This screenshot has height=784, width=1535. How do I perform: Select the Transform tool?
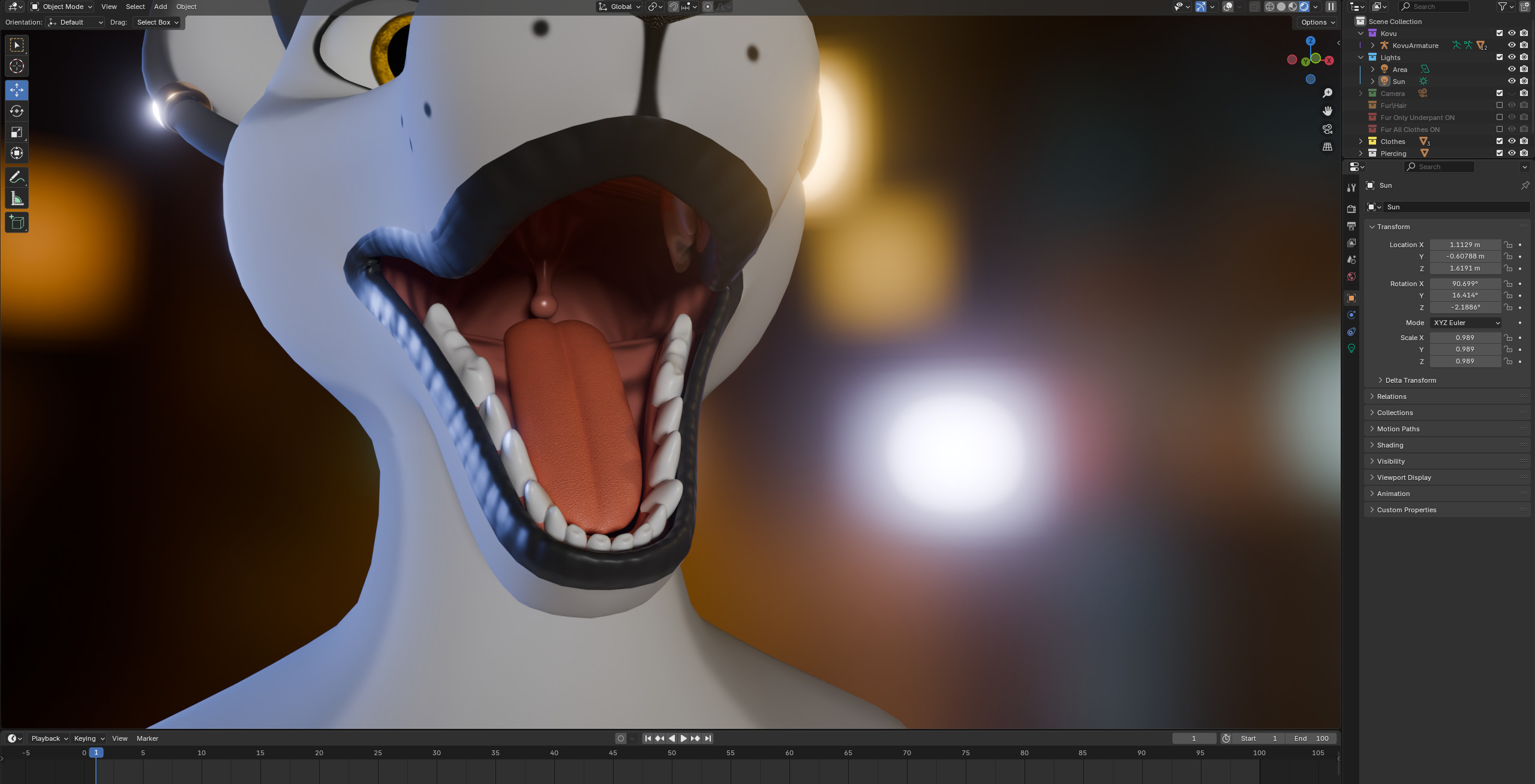click(17, 153)
